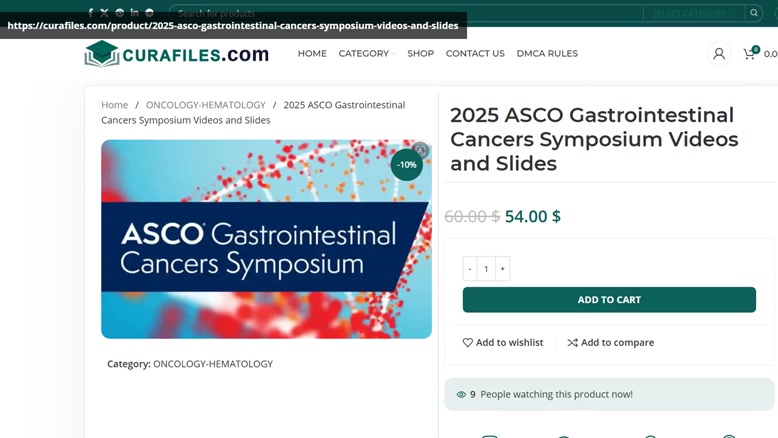Click the search magnifier icon
Viewport: 778px width, 438px height.
point(754,13)
